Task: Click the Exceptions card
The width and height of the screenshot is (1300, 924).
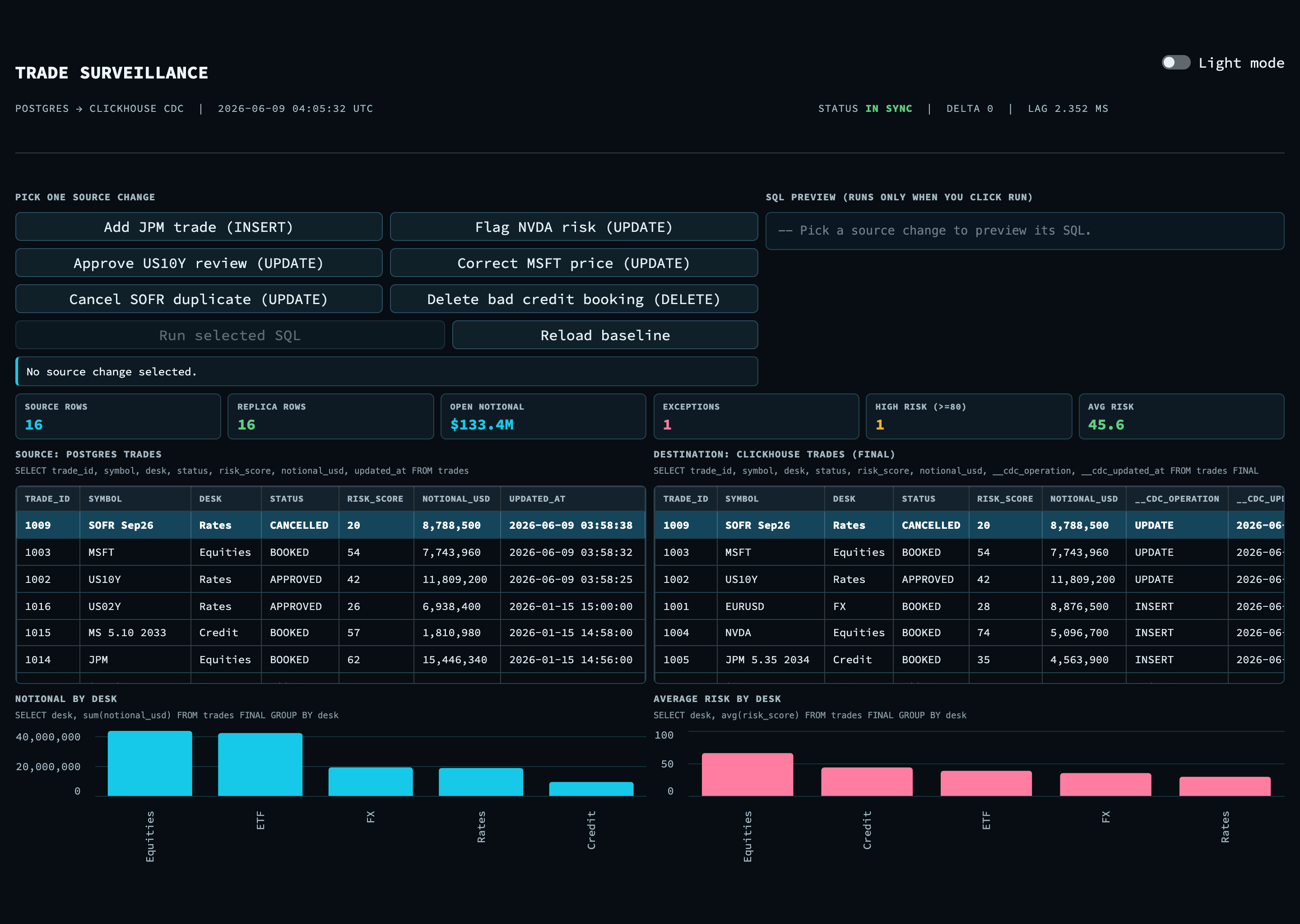Action: pyautogui.click(x=756, y=416)
